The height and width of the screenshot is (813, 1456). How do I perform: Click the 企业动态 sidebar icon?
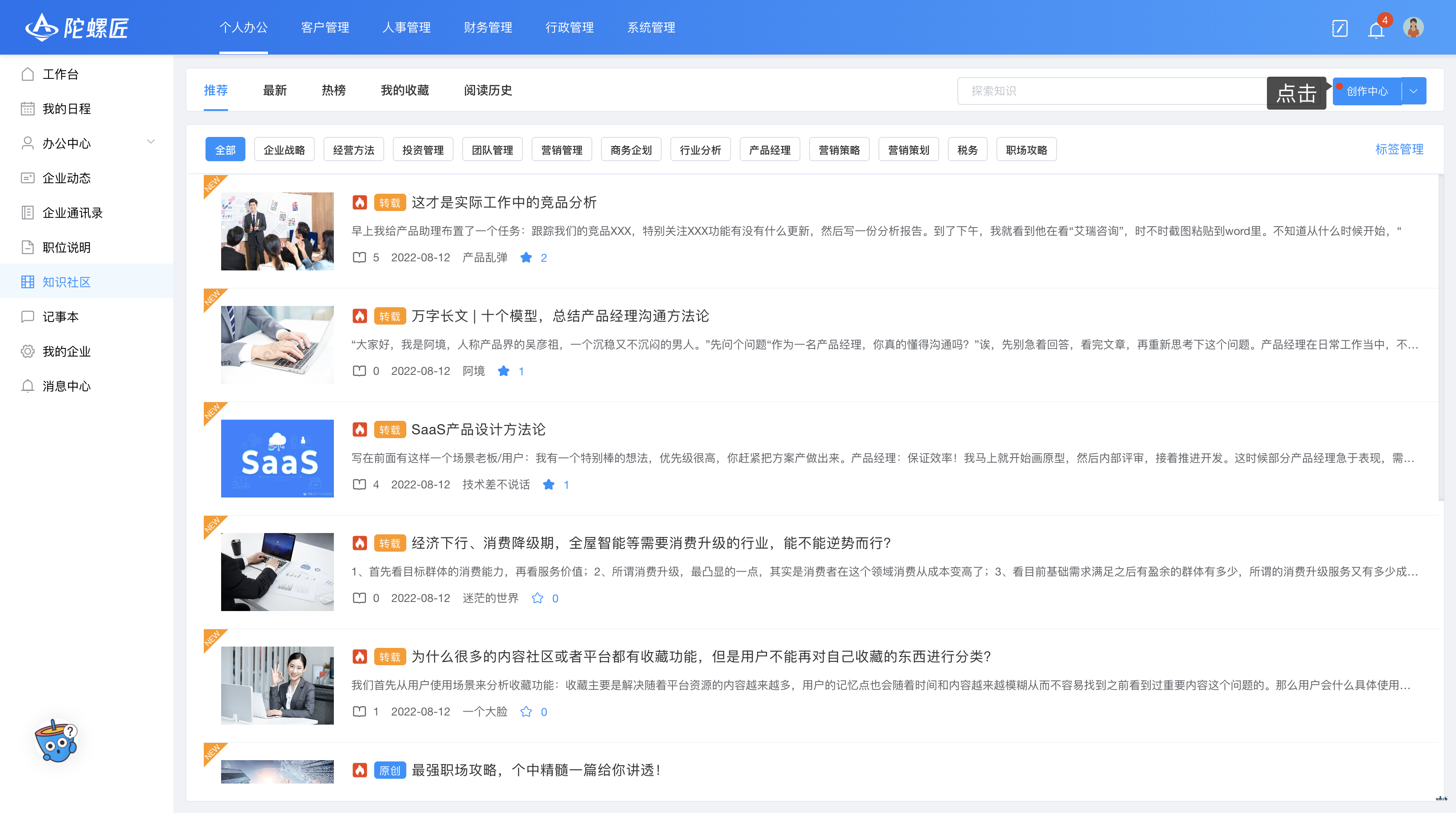[x=28, y=178]
